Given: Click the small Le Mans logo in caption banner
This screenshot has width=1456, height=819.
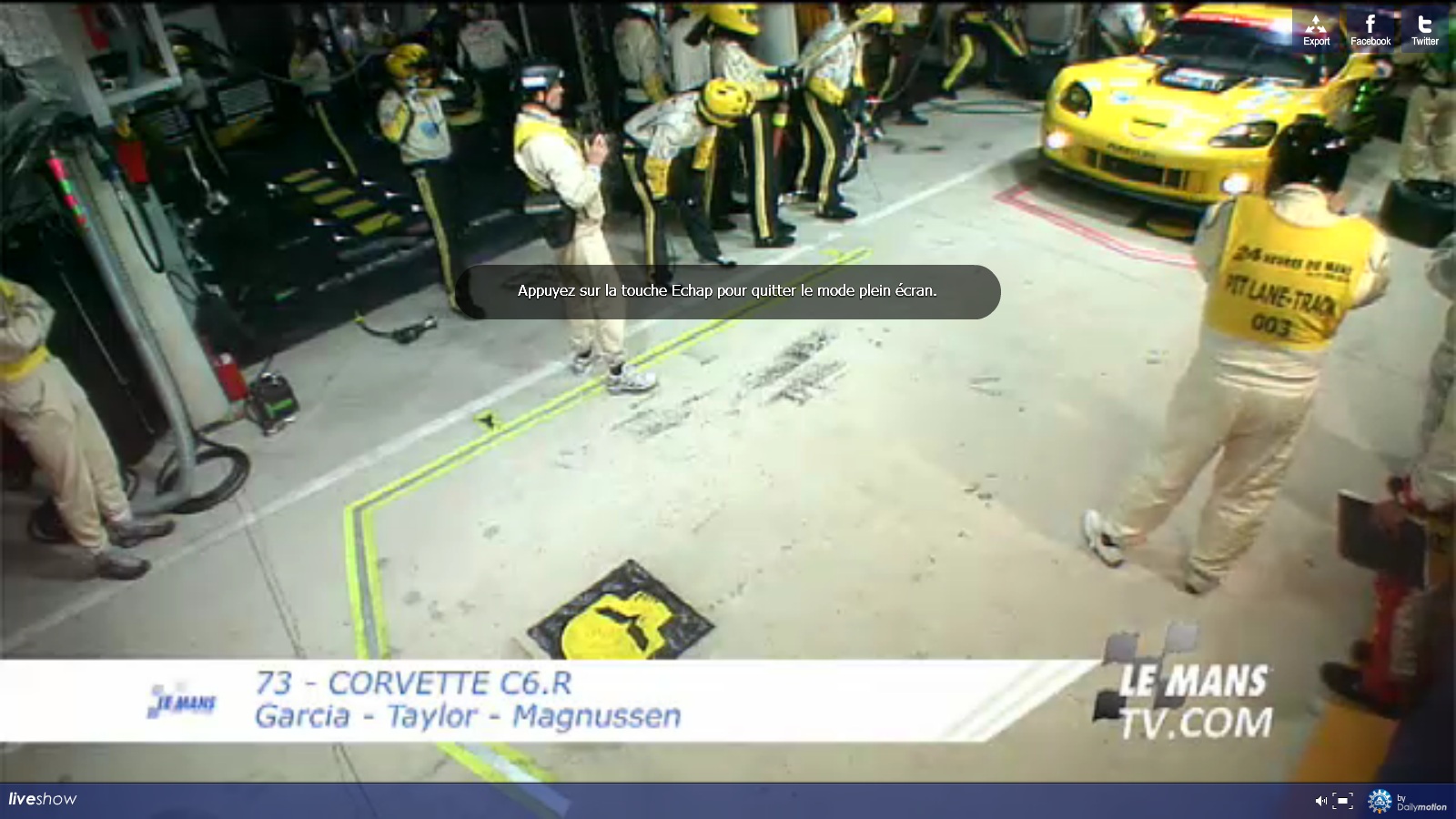Looking at the screenshot, I should pos(182,702).
